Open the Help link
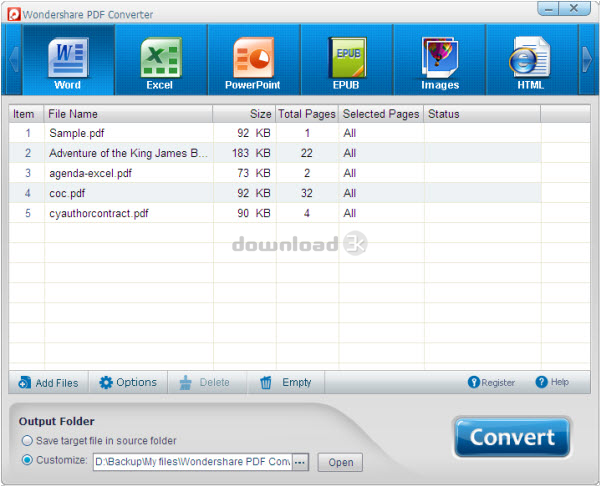The width and height of the screenshot is (600, 486). [552, 382]
